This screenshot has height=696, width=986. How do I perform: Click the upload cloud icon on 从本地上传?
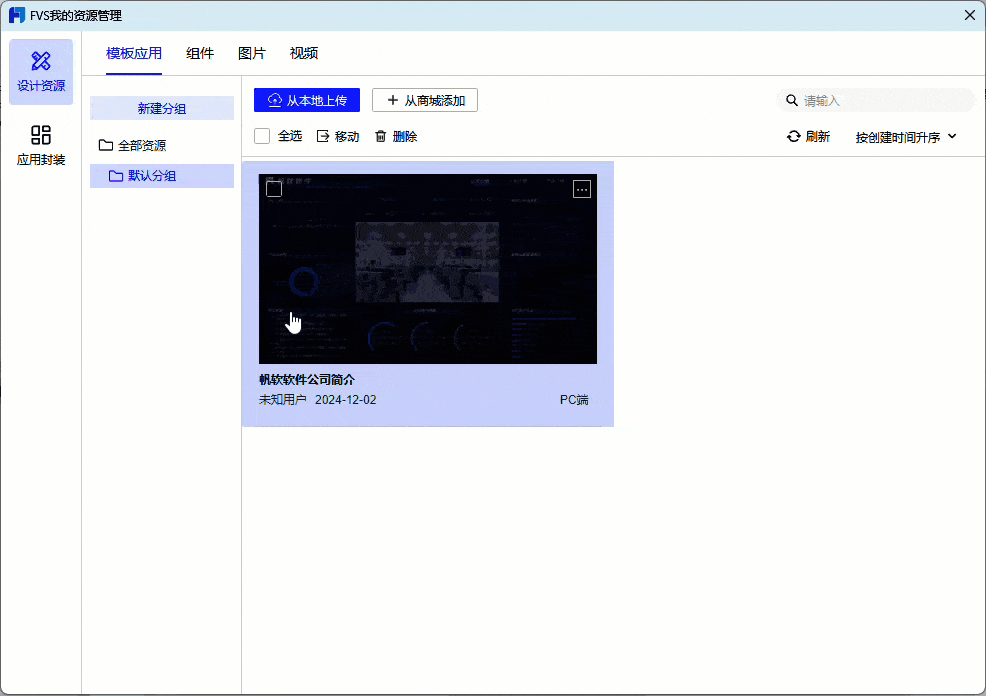coord(274,100)
